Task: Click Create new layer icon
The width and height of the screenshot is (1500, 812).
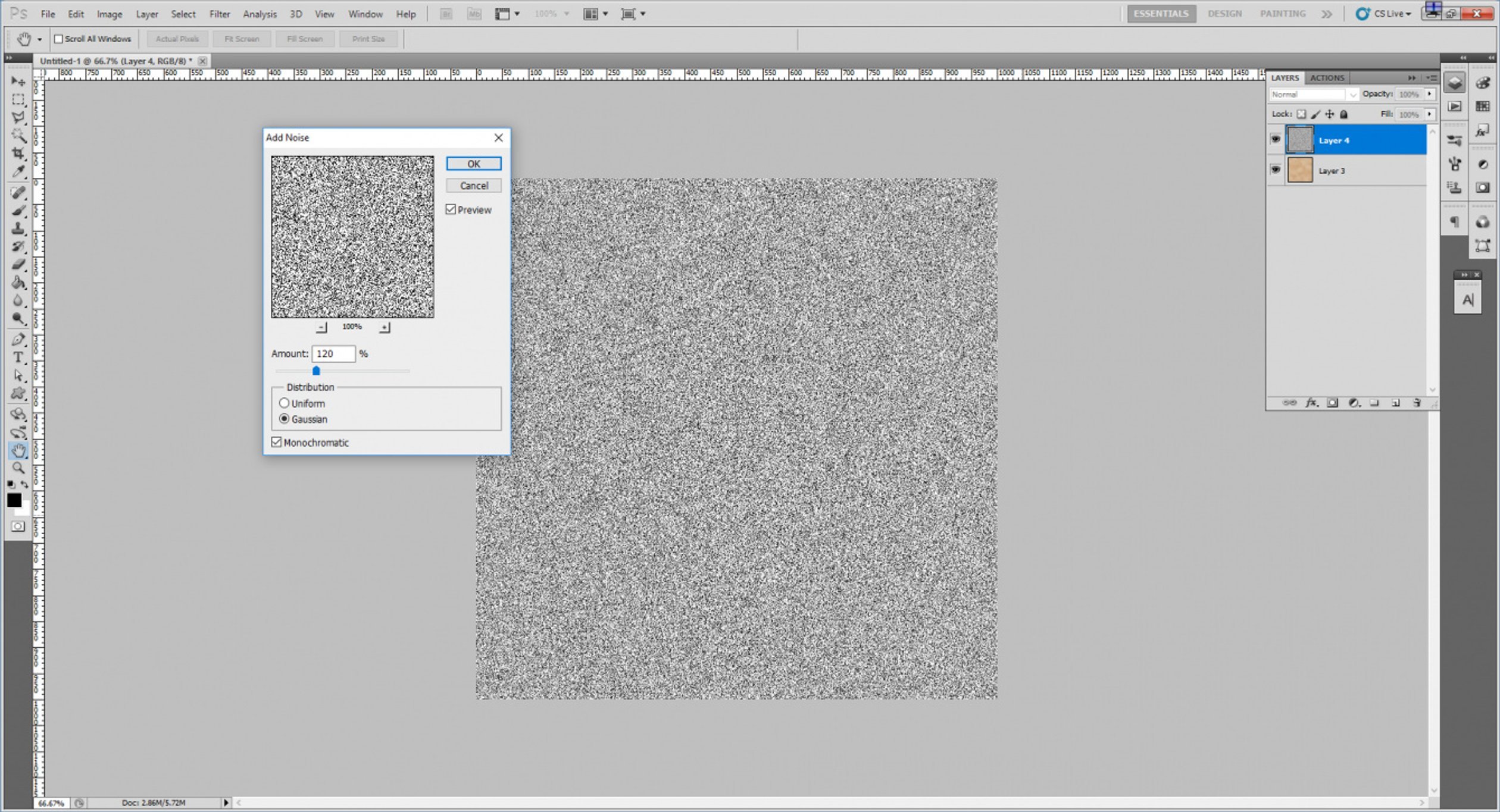Action: point(1396,403)
